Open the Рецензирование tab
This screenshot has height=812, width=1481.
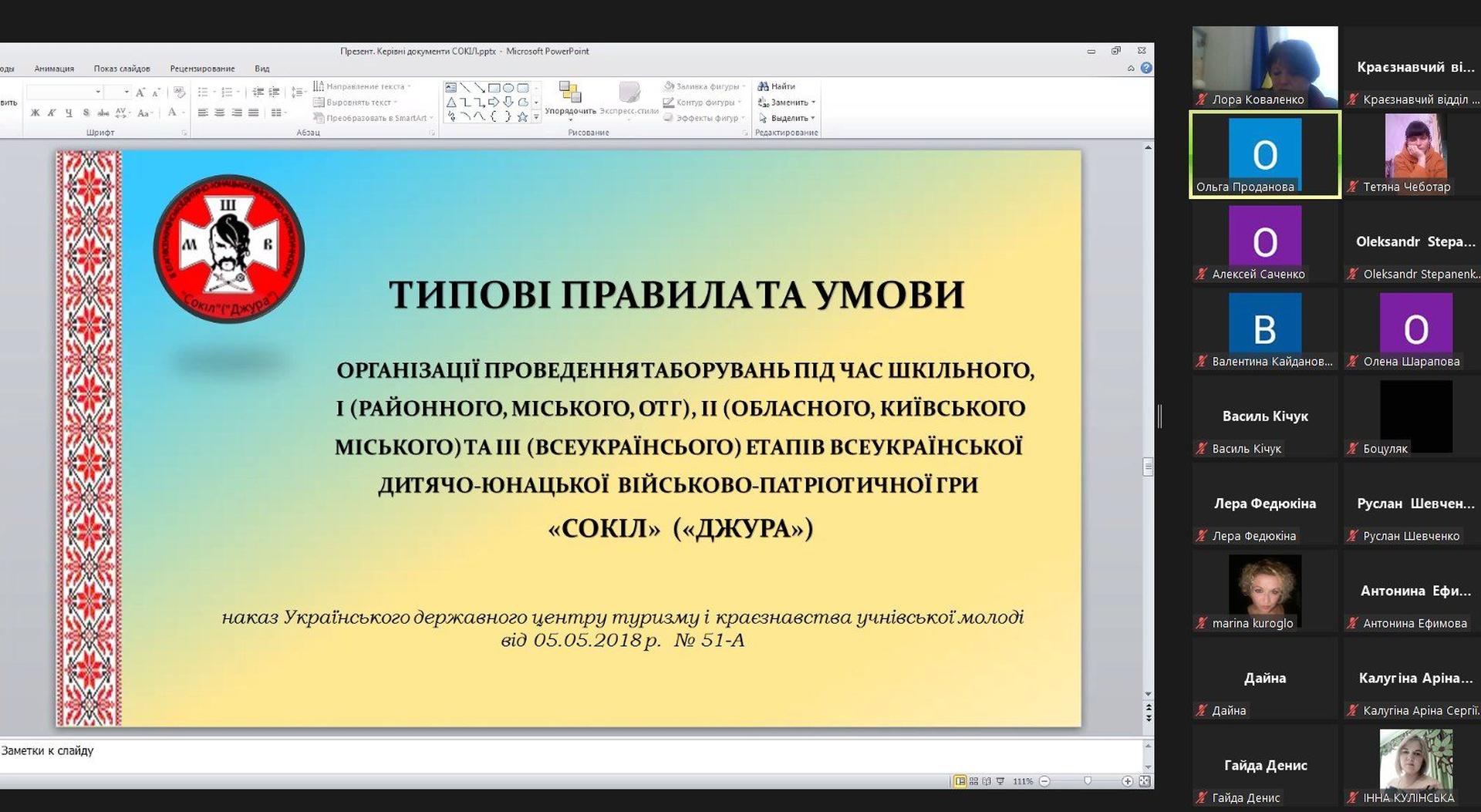click(202, 69)
